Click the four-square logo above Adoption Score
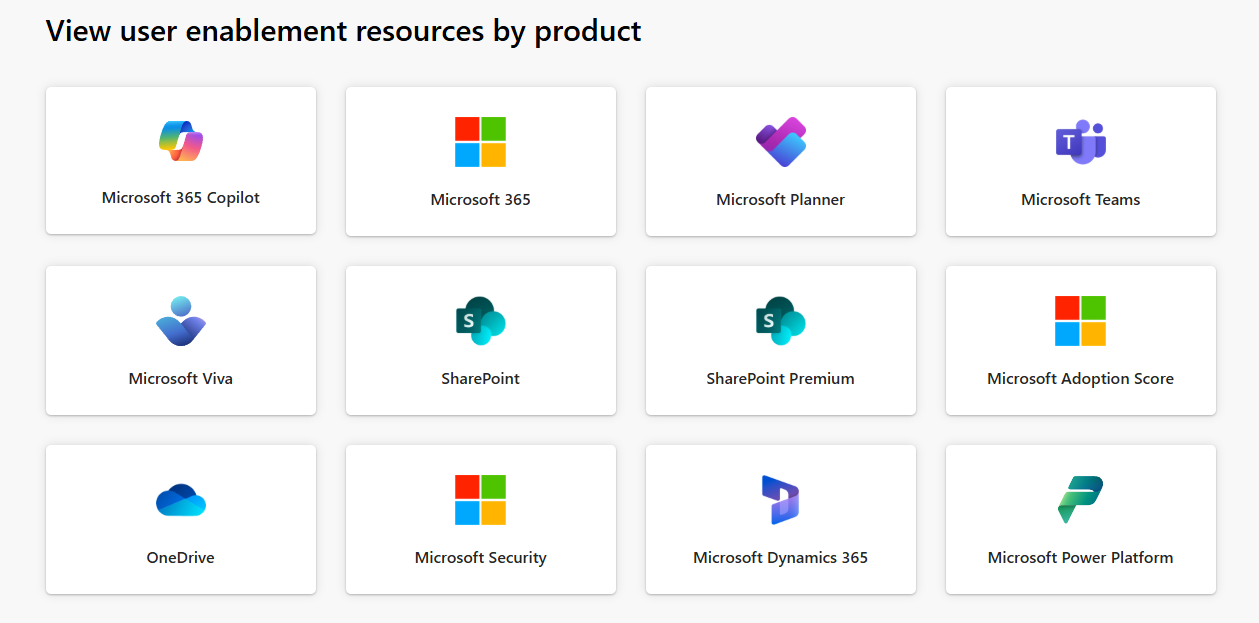The image size is (1259, 623). tap(1081, 321)
